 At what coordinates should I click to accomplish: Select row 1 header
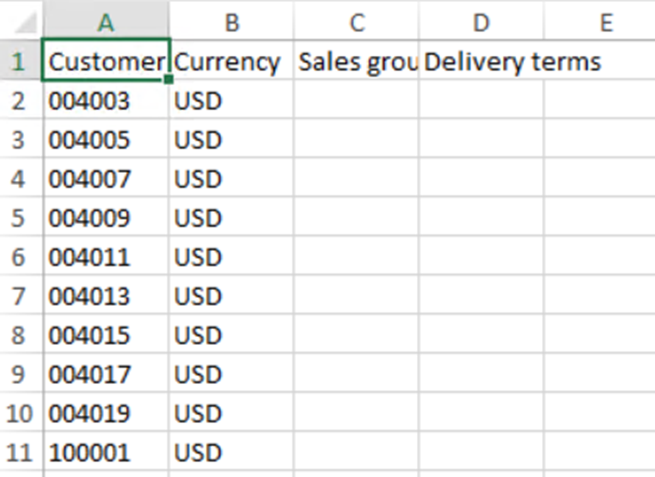click(20, 61)
